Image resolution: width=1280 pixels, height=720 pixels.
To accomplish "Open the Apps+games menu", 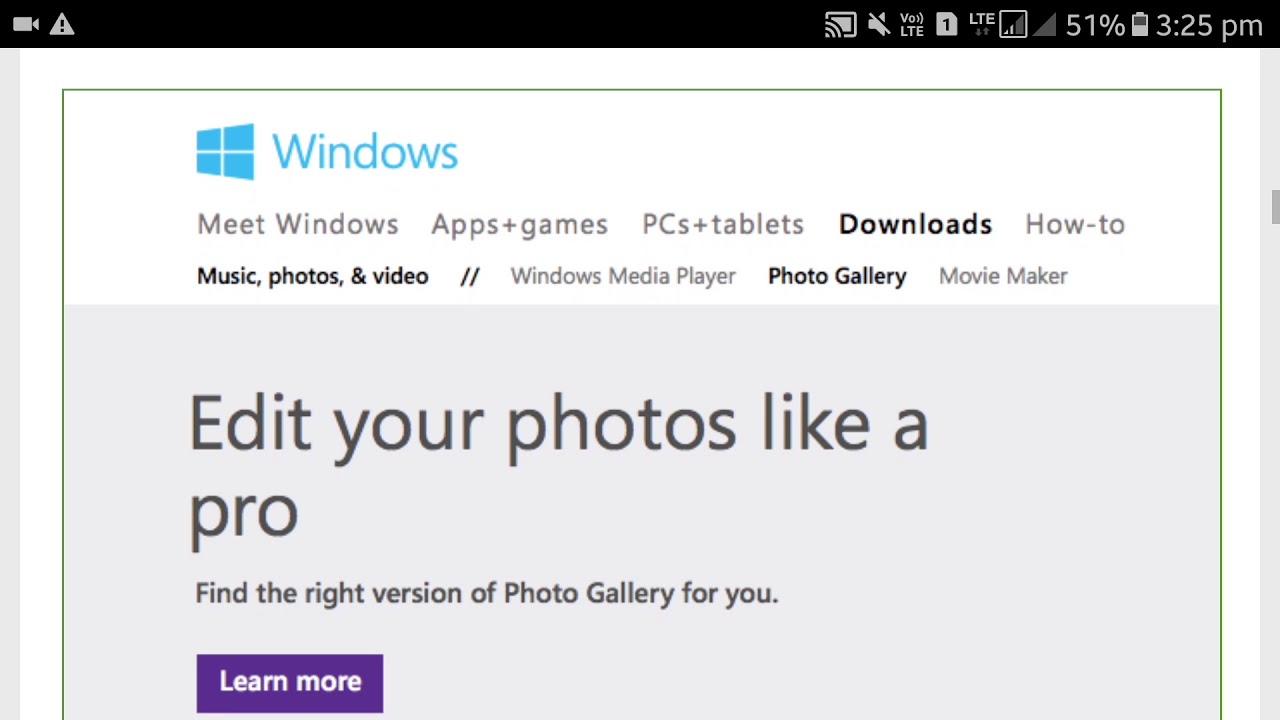I will [x=519, y=224].
